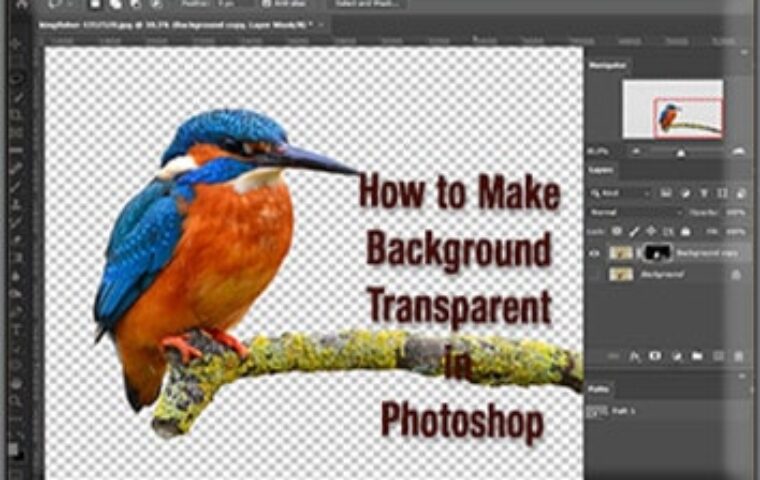Open the Paths panel menu

click(x=744, y=376)
